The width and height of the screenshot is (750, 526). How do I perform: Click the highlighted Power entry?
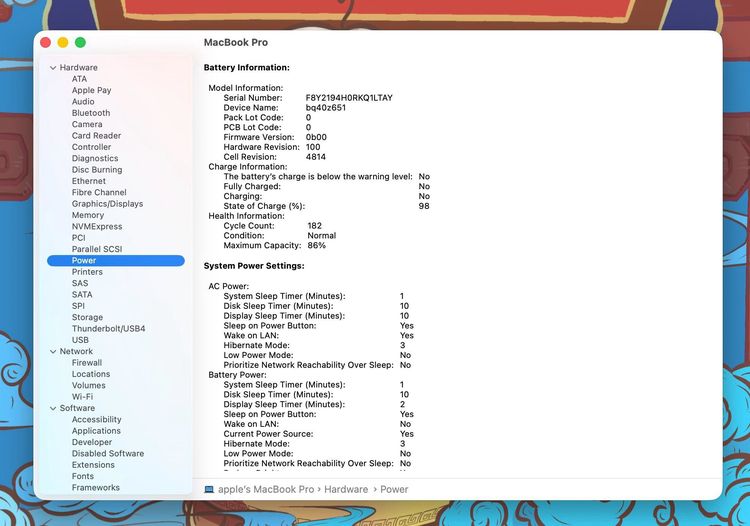pos(116,261)
